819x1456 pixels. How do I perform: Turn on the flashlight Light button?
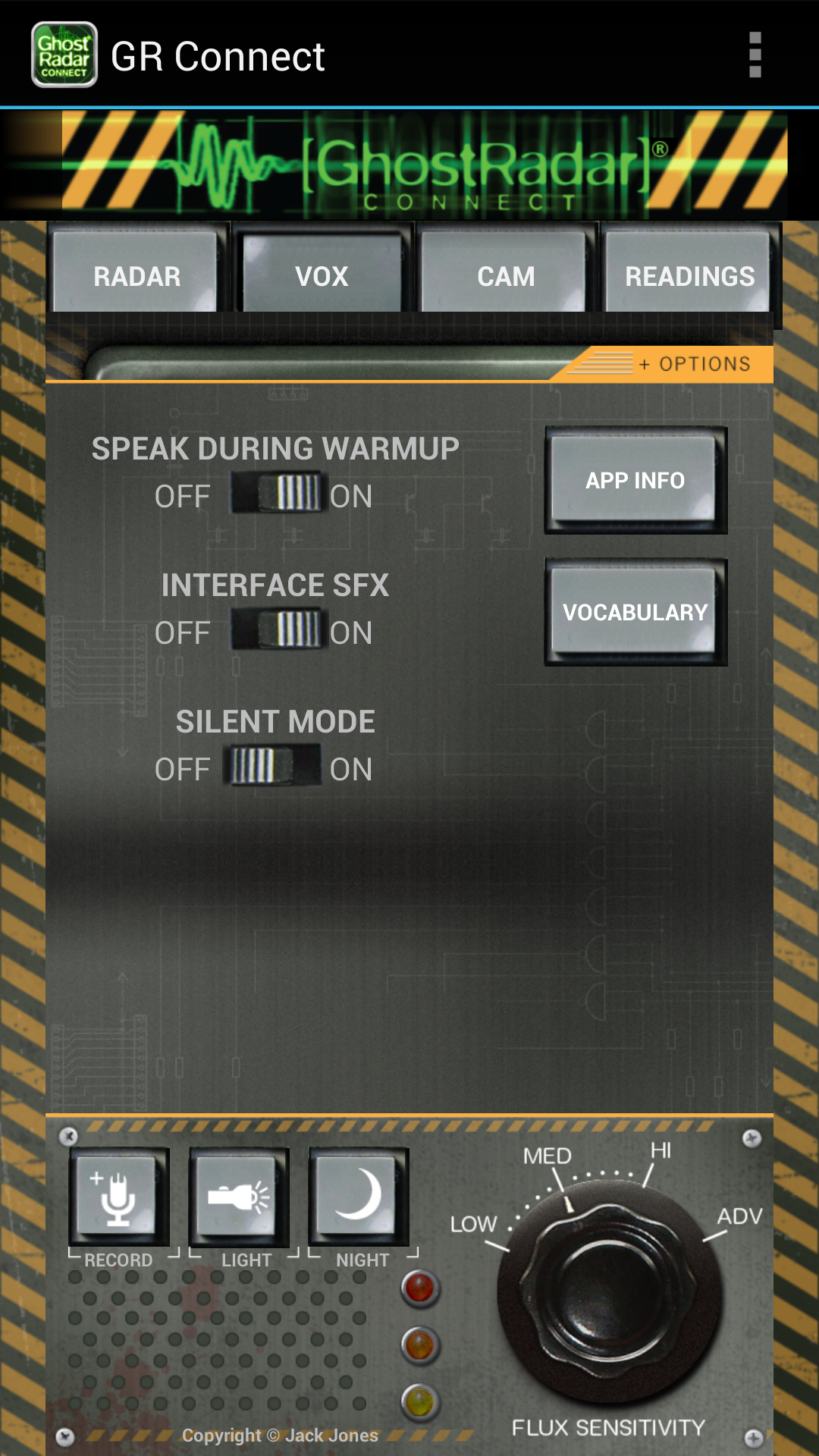239,1197
